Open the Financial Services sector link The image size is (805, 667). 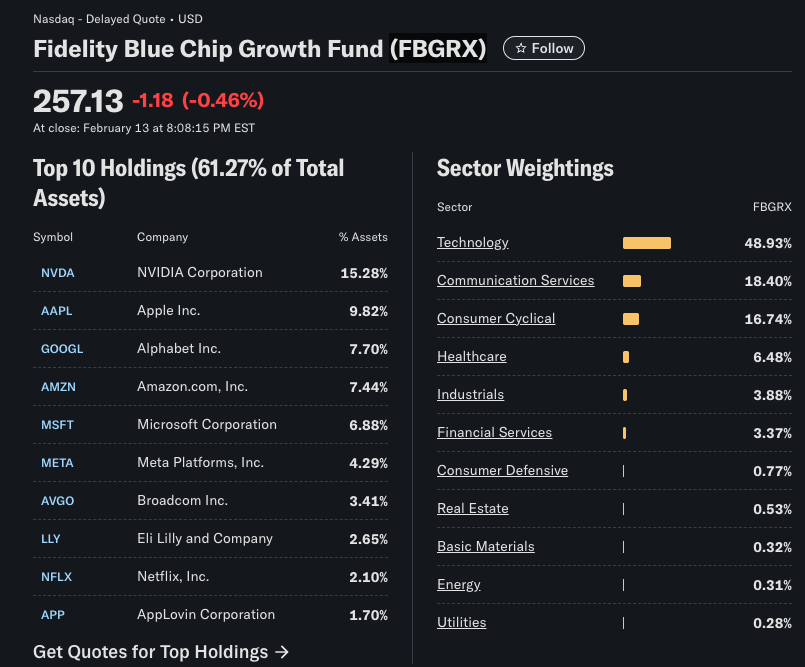(494, 433)
